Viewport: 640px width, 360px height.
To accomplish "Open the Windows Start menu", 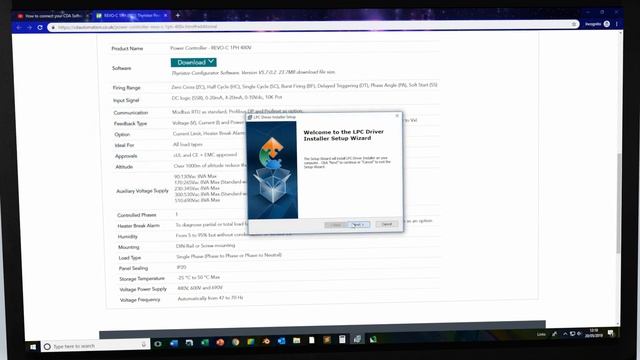I will click(x=33, y=347).
